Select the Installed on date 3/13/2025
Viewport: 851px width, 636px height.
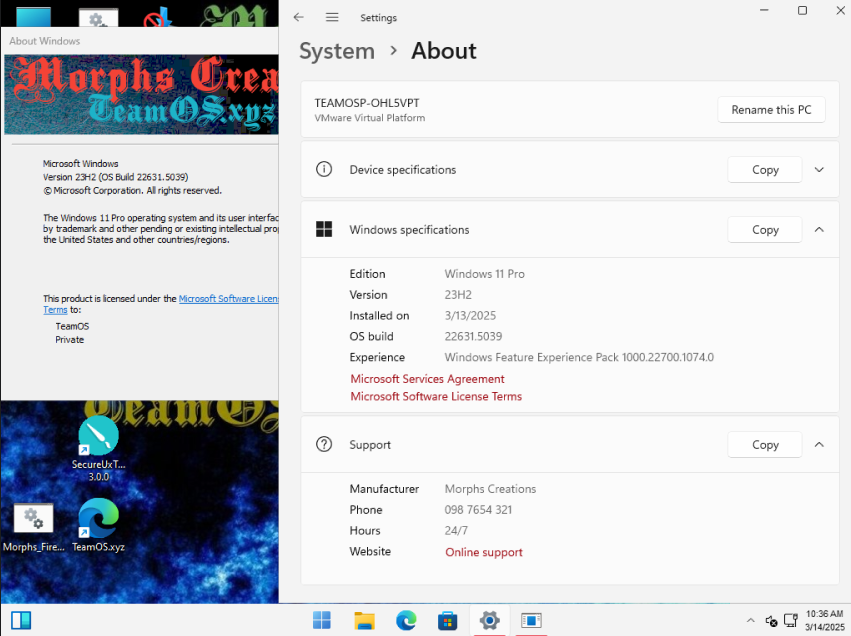[470, 316]
